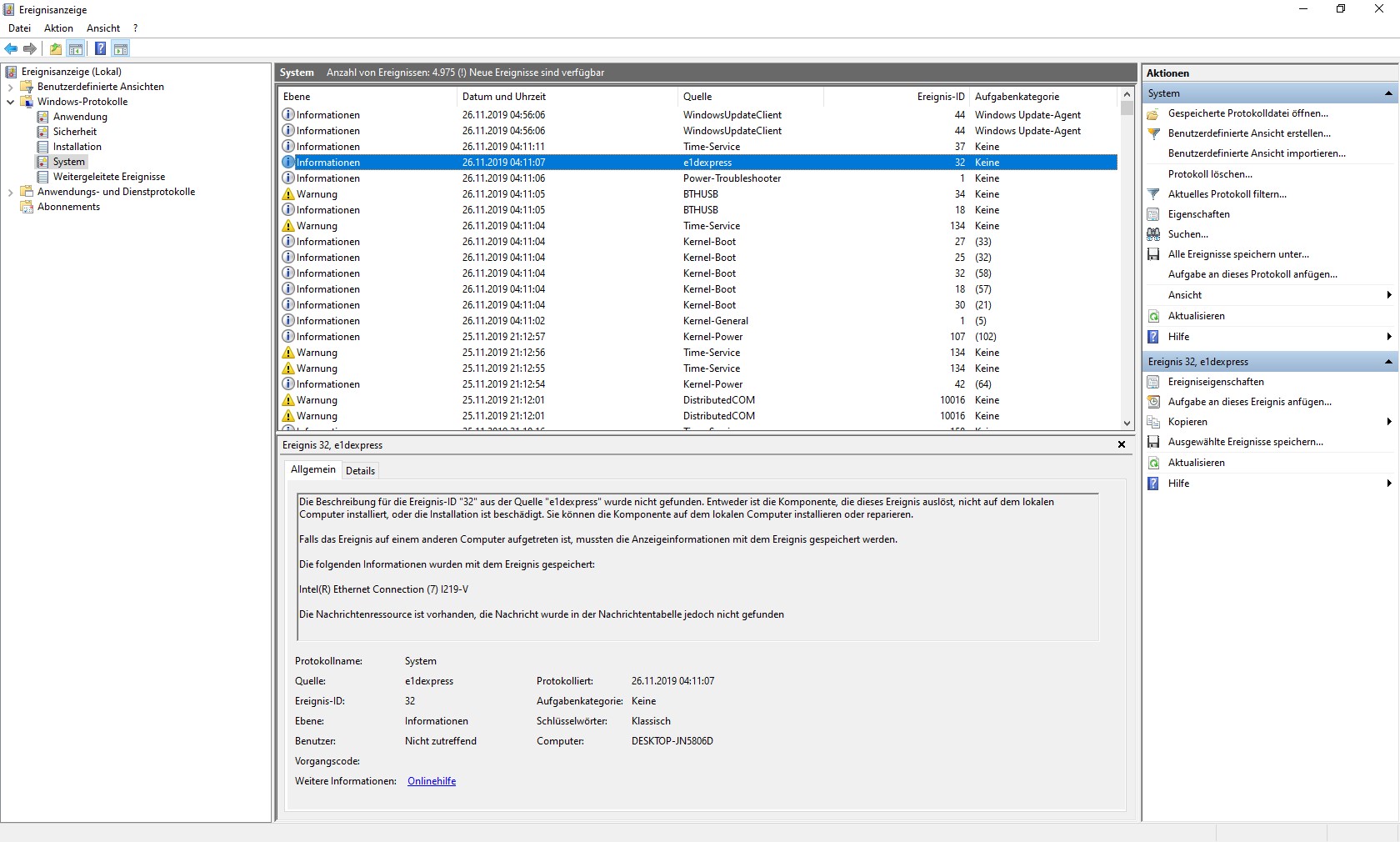Select the 'Weitergeleitete Ereignisse' tree item
This screenshot has width=1400, height=842.
point(109,177)
